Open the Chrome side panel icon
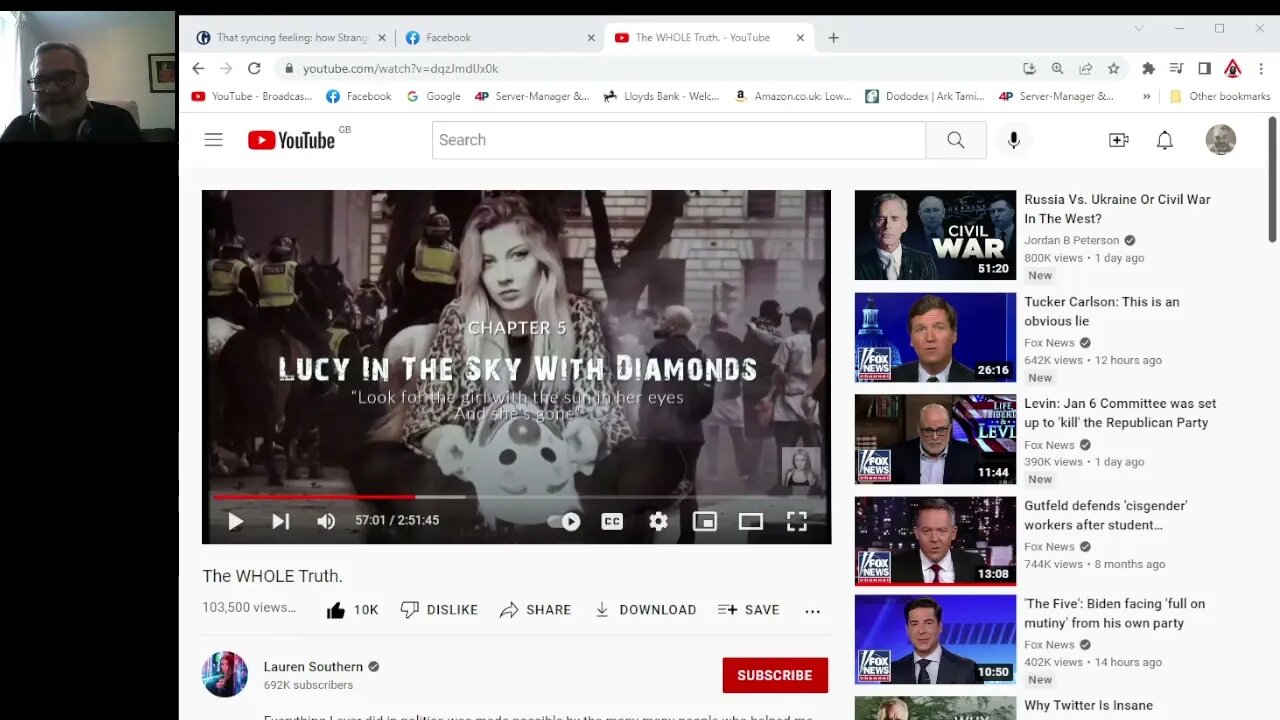Screen dimensions: 1280x720 1204,68
